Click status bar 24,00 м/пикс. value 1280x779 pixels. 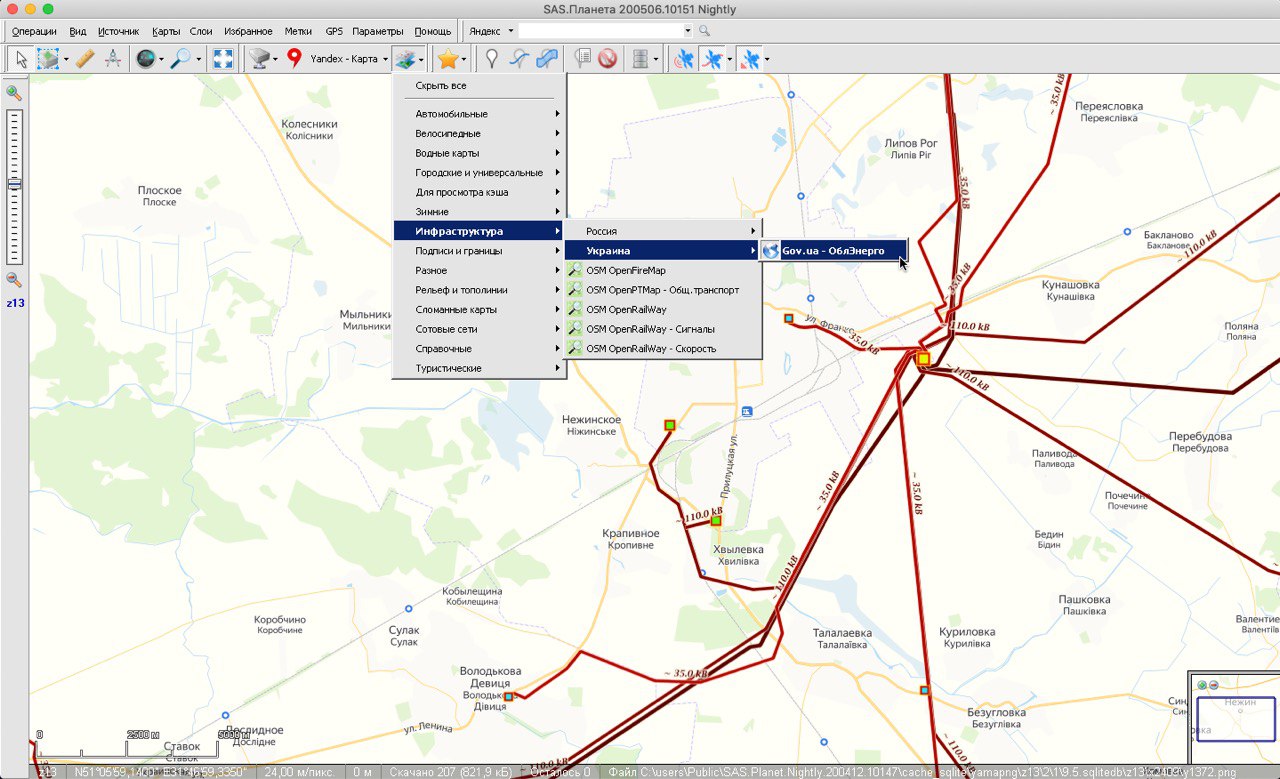click(300, 772)
